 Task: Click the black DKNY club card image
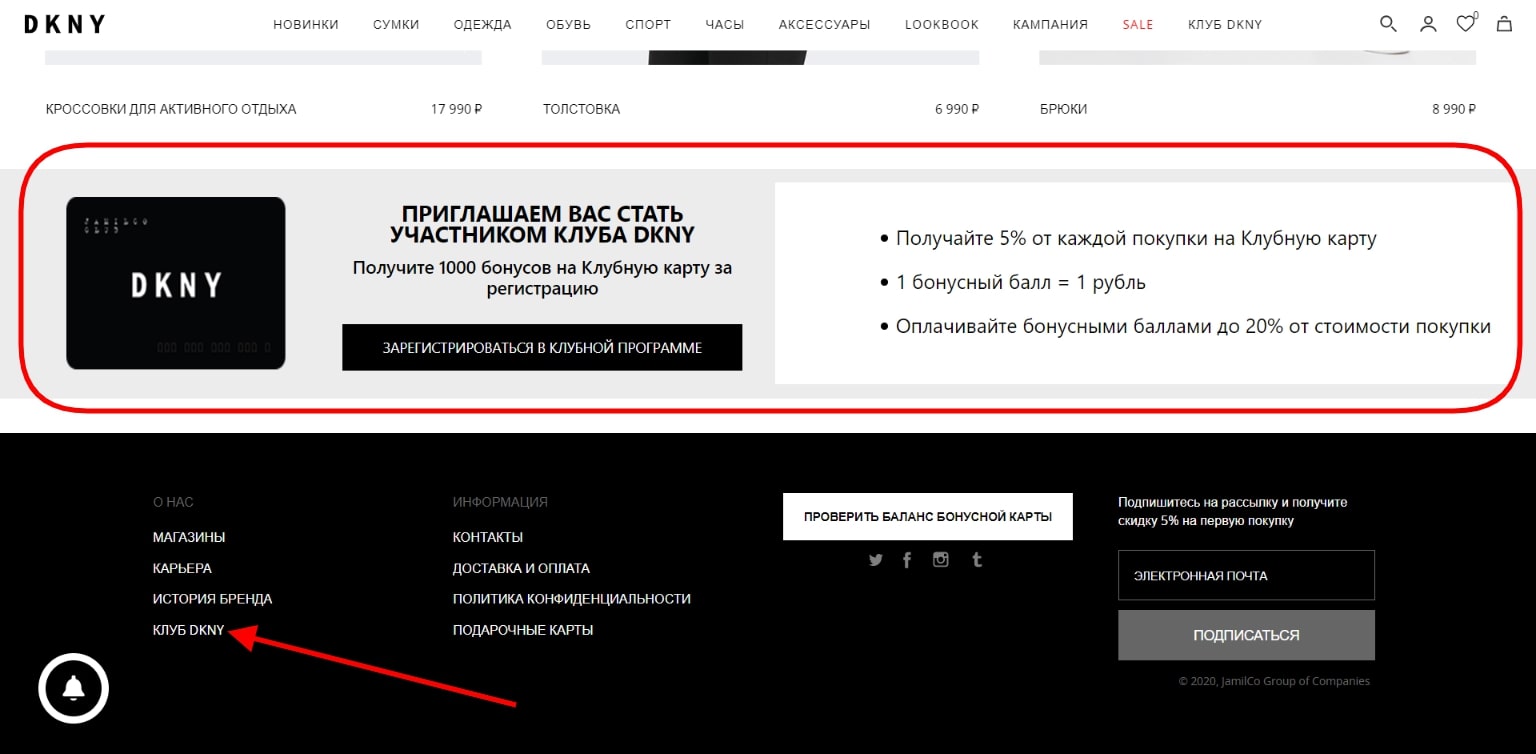pyautogui.click(x=176, y=283)
